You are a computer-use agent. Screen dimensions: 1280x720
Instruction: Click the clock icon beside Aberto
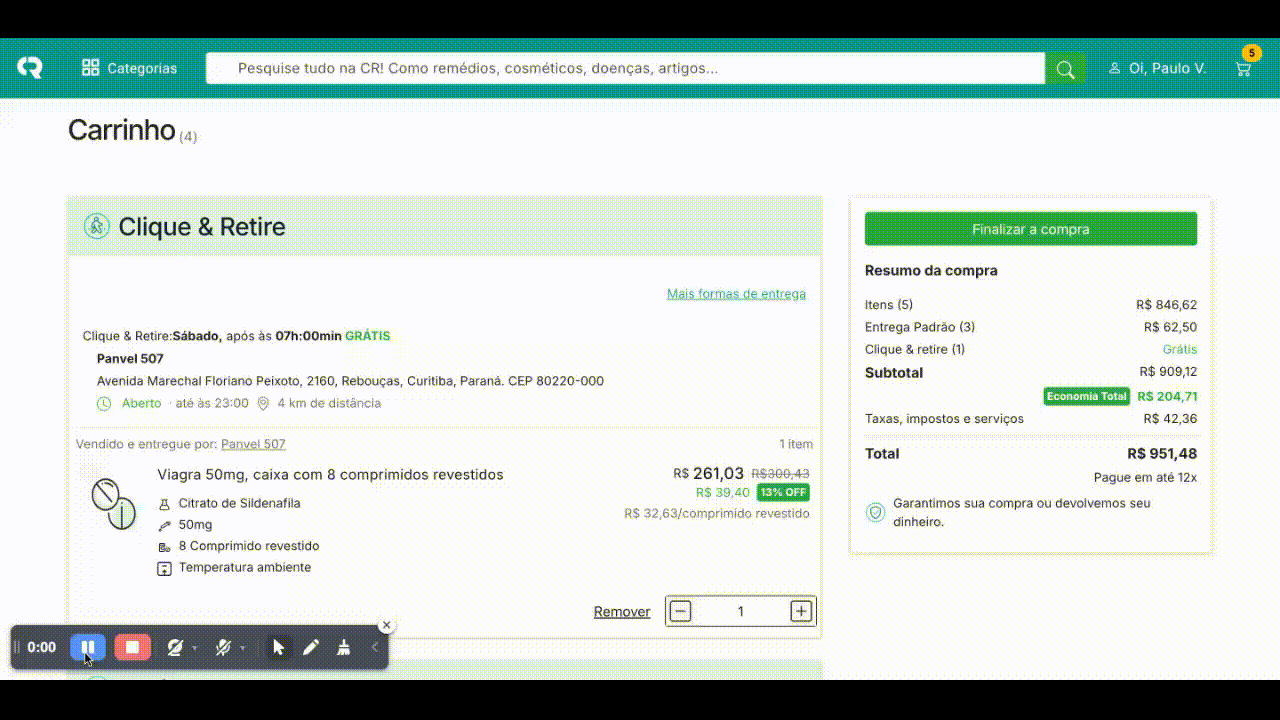pos(104,404)
